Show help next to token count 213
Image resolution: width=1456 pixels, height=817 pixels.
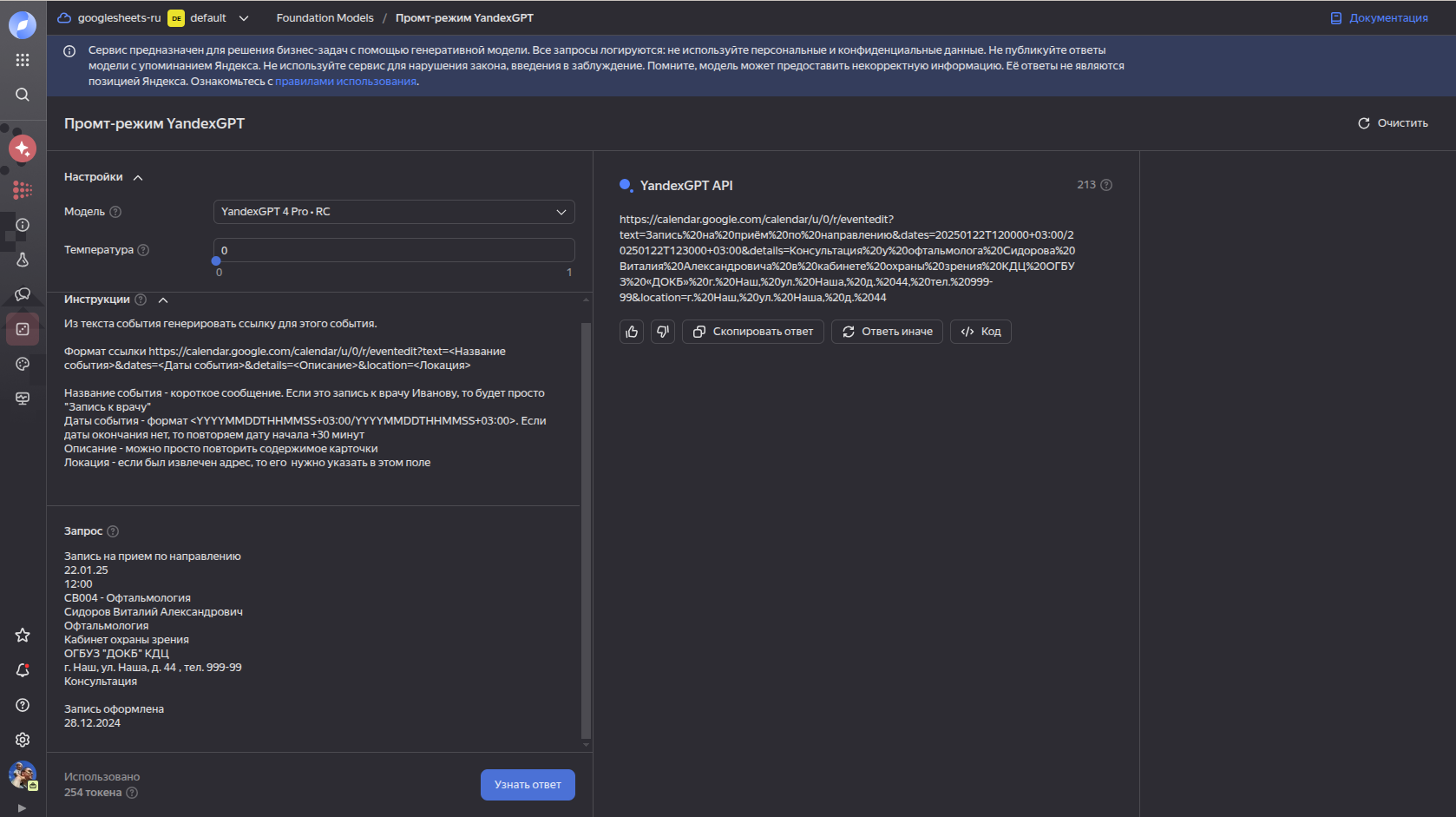(1106, 185)
